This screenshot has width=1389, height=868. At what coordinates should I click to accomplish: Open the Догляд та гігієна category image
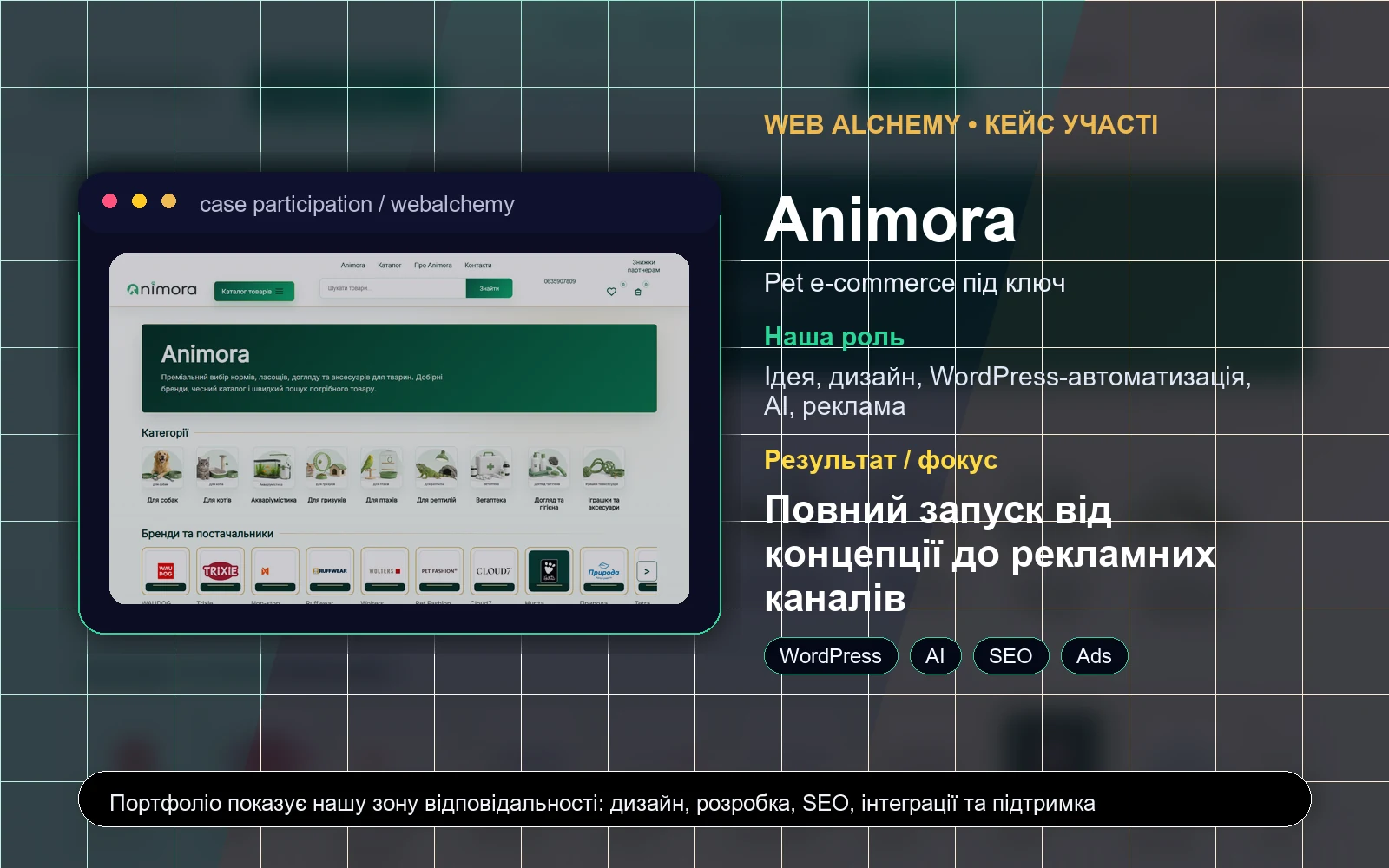(x=549, y=468)
